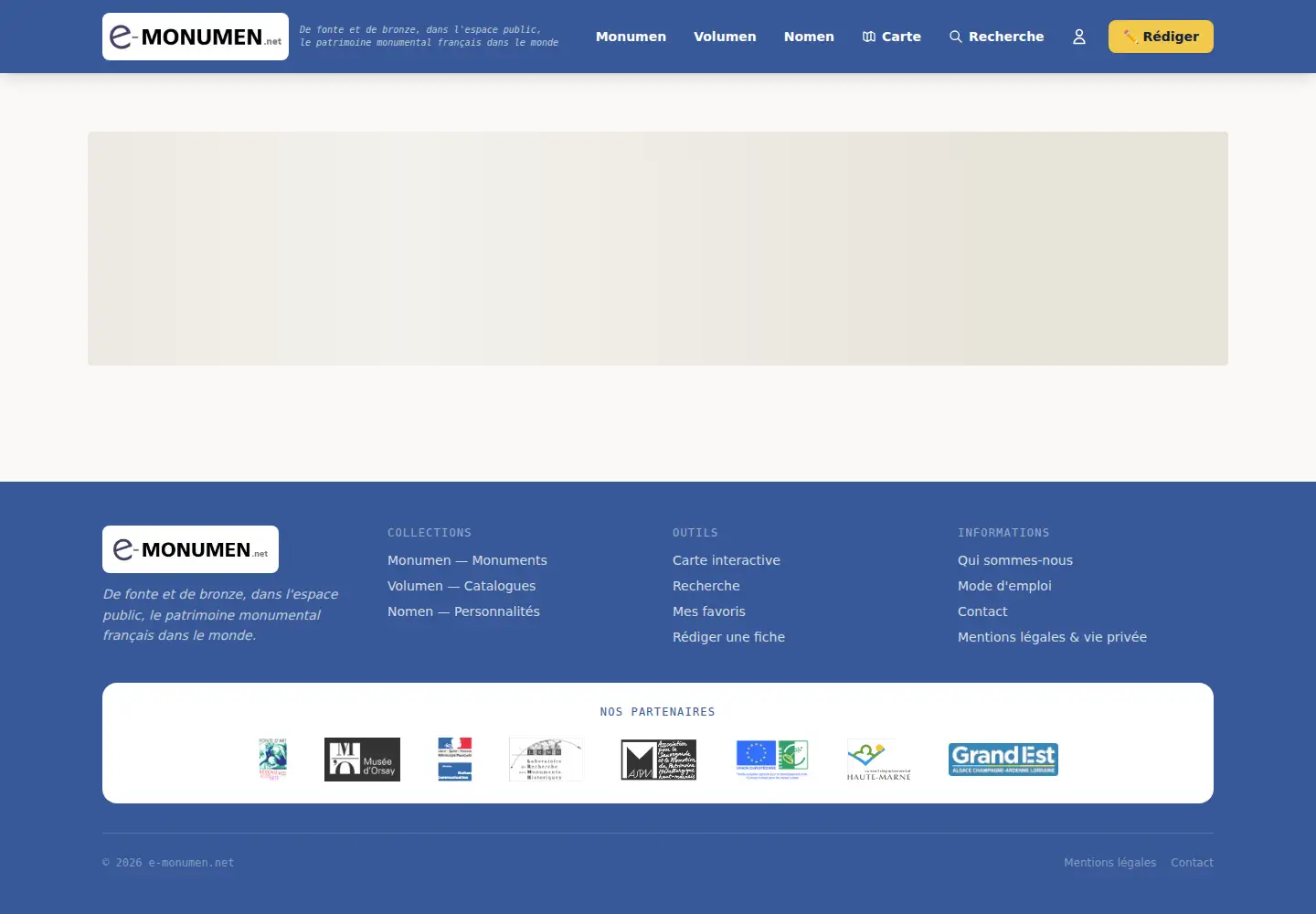The image size is (1316, 914).
Task: Click the e-MONUMEN.net logo in the top navbar
Action: click(196, 37)
